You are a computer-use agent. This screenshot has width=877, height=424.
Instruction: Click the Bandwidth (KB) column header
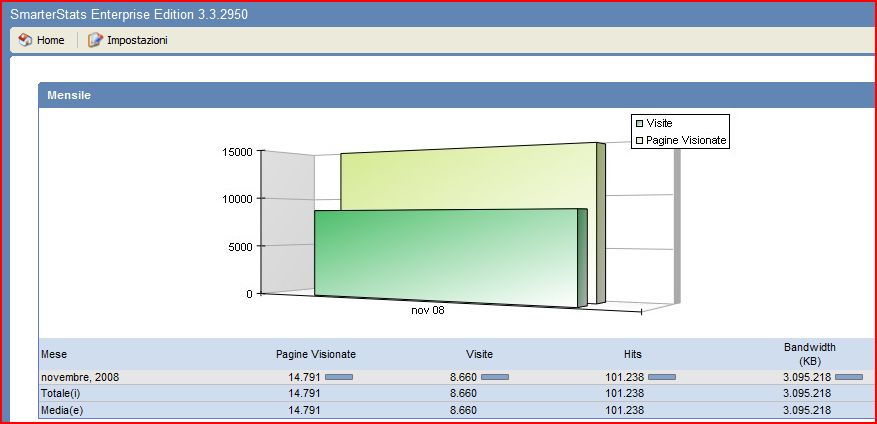[810, 354]
